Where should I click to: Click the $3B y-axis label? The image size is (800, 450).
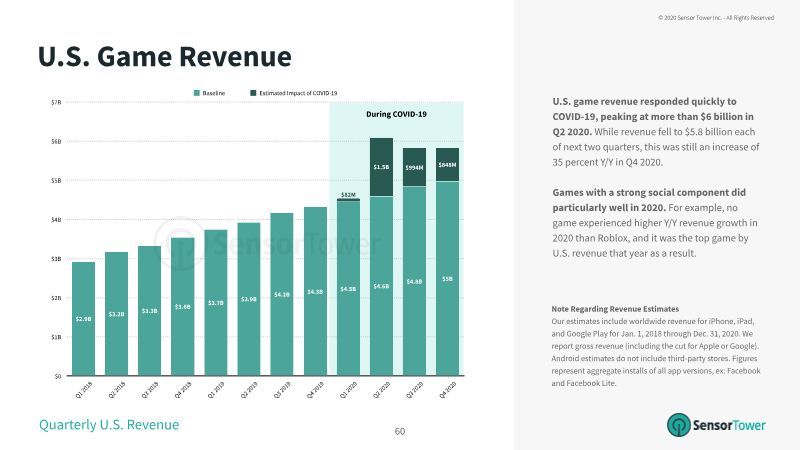tap(56, 259)
